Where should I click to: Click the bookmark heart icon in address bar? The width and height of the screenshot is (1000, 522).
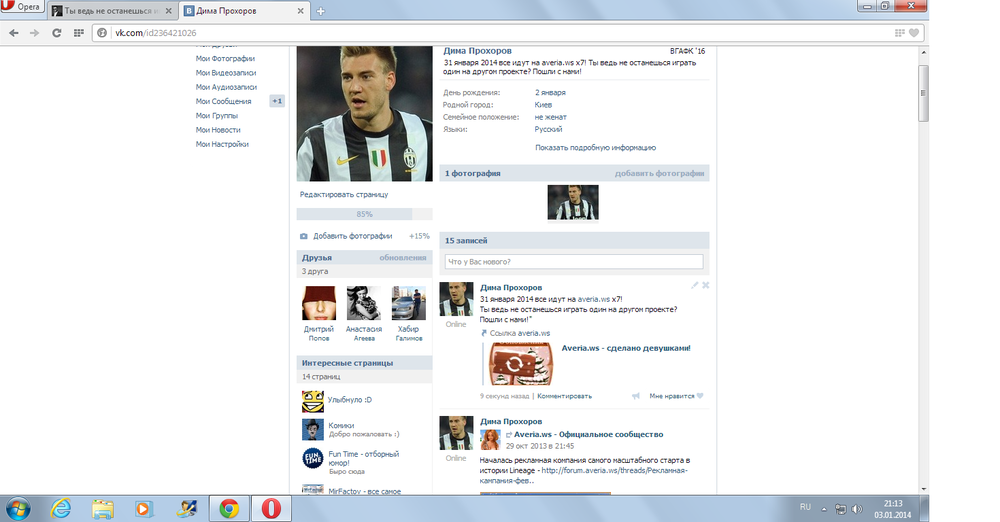pyautogui.click(x=912, y=33)
